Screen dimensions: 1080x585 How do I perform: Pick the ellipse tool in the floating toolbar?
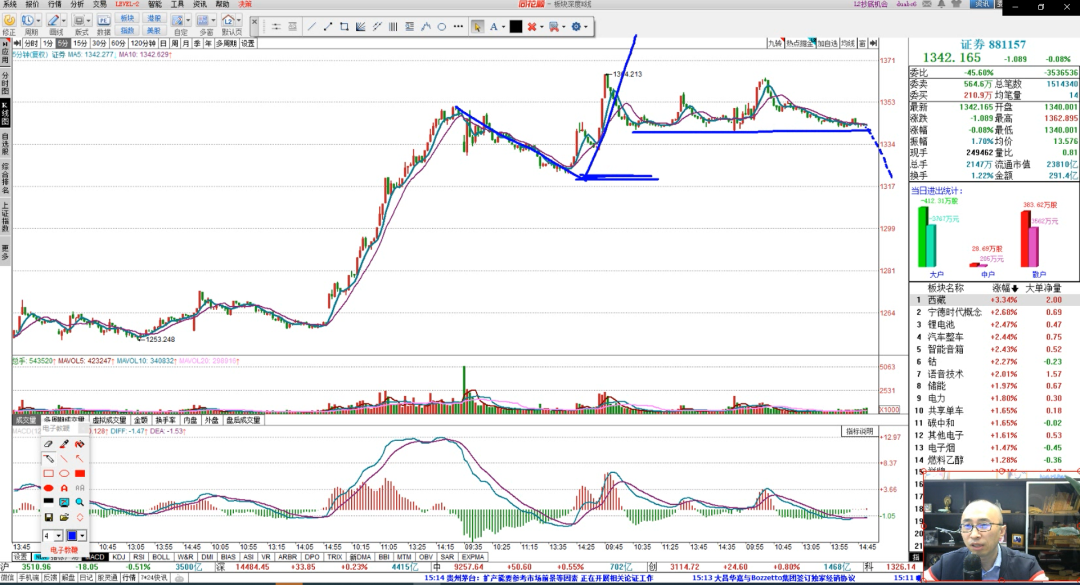tap(442, 27)
